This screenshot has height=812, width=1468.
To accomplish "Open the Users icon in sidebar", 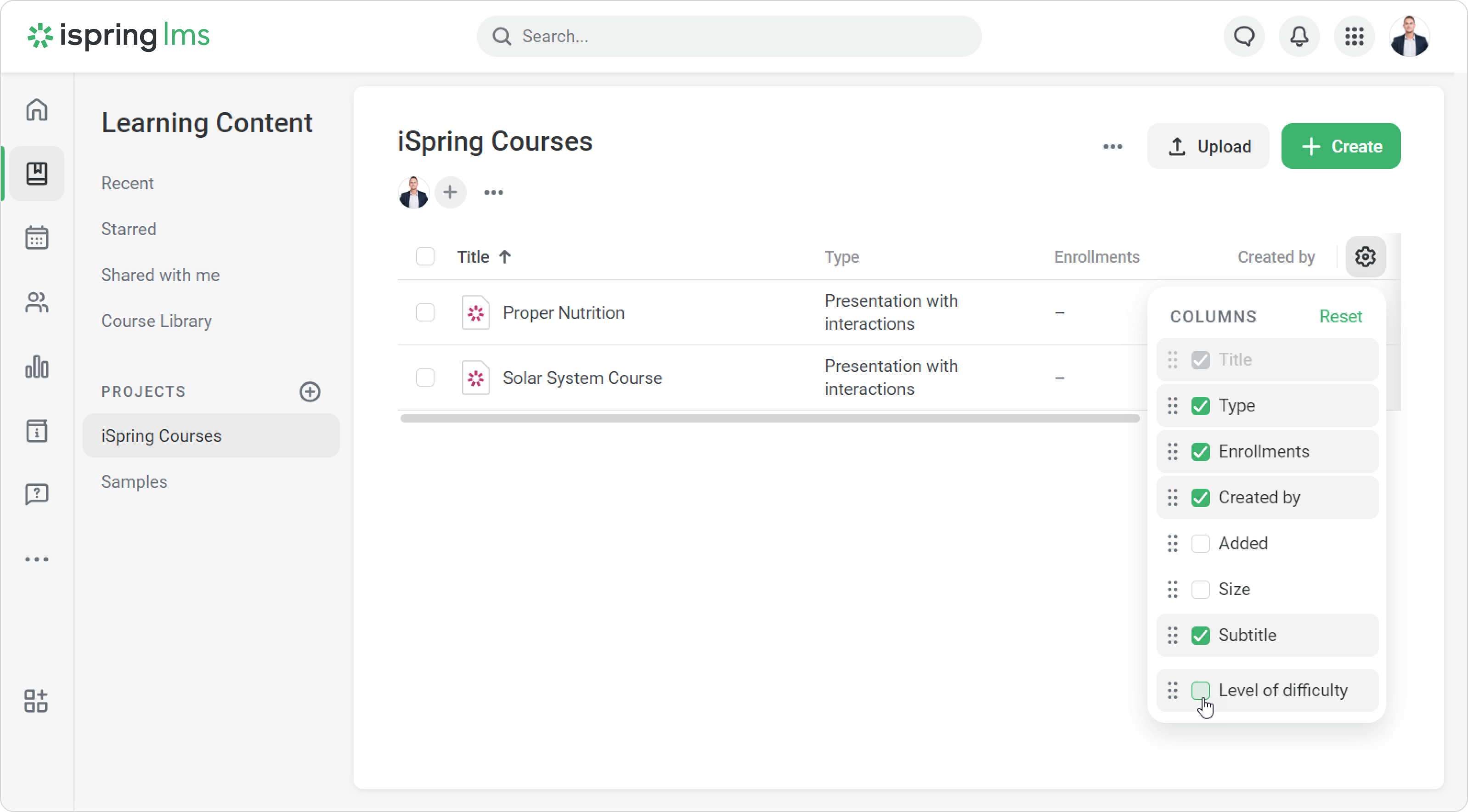I will click(36, 302).
